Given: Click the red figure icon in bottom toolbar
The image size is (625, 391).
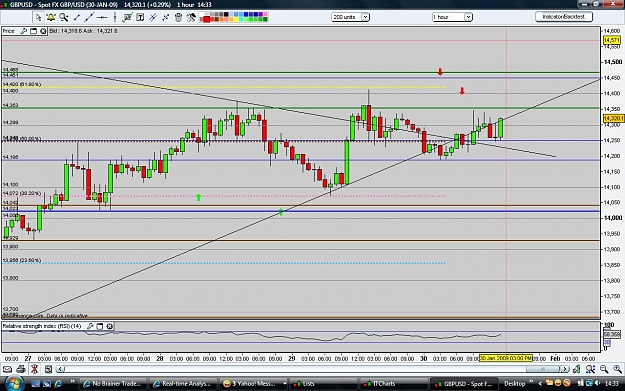Looking at the screenshot, I should (x=34, y=369).
